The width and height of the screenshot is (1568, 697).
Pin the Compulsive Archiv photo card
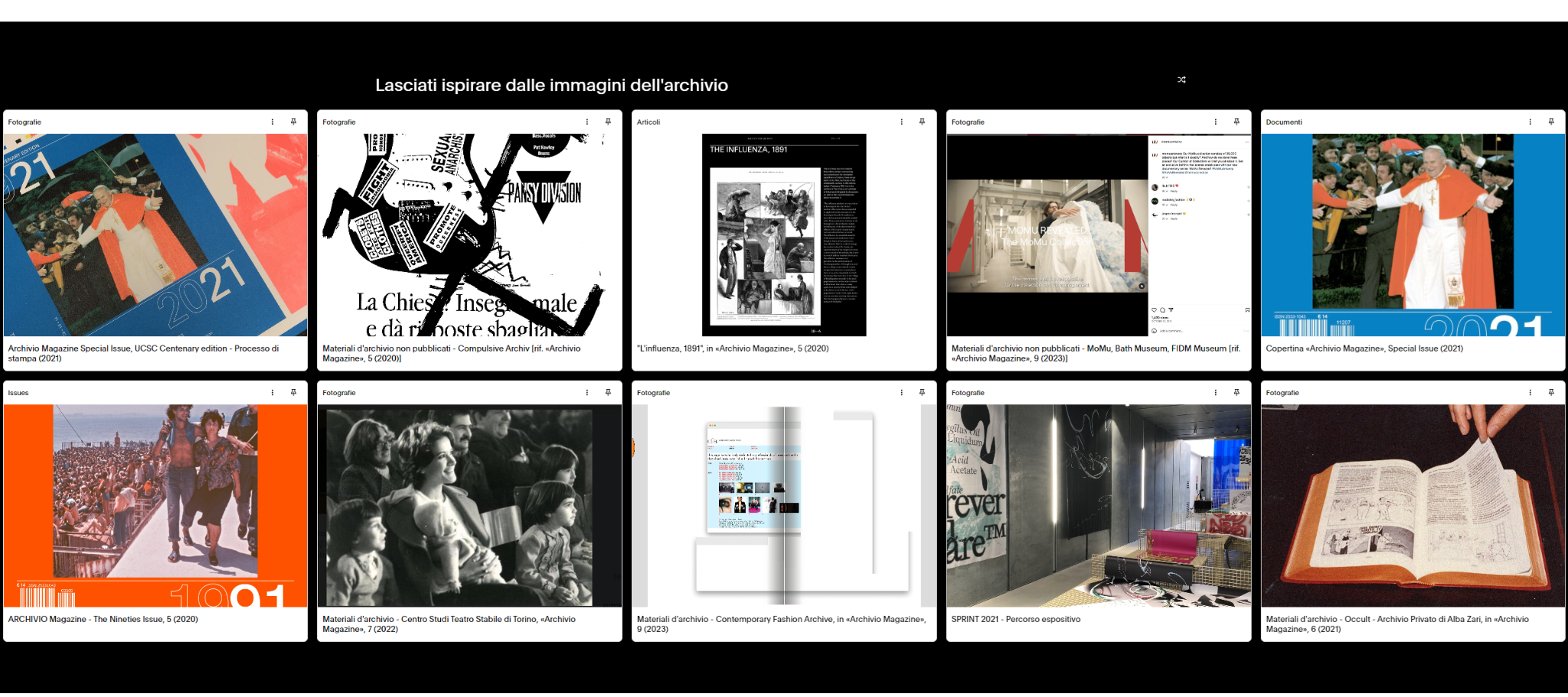608,122
